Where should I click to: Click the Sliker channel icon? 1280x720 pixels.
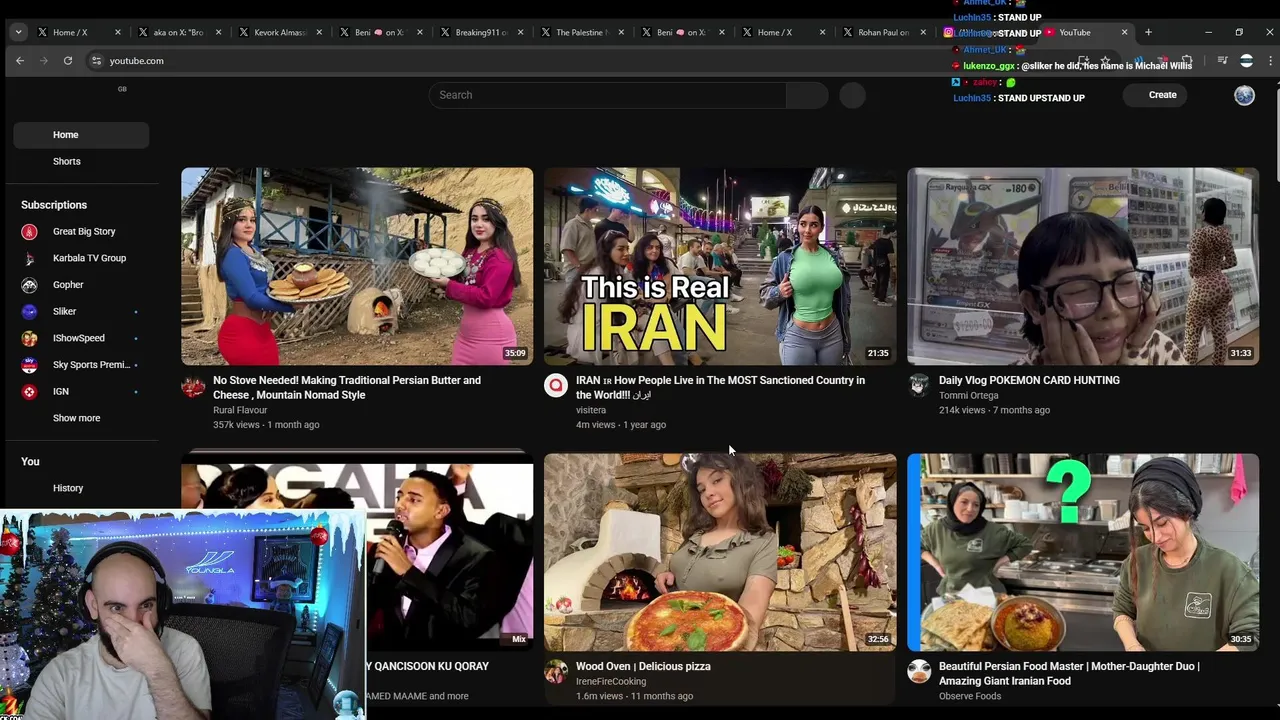pyautogui.click(x=30, y=312)
